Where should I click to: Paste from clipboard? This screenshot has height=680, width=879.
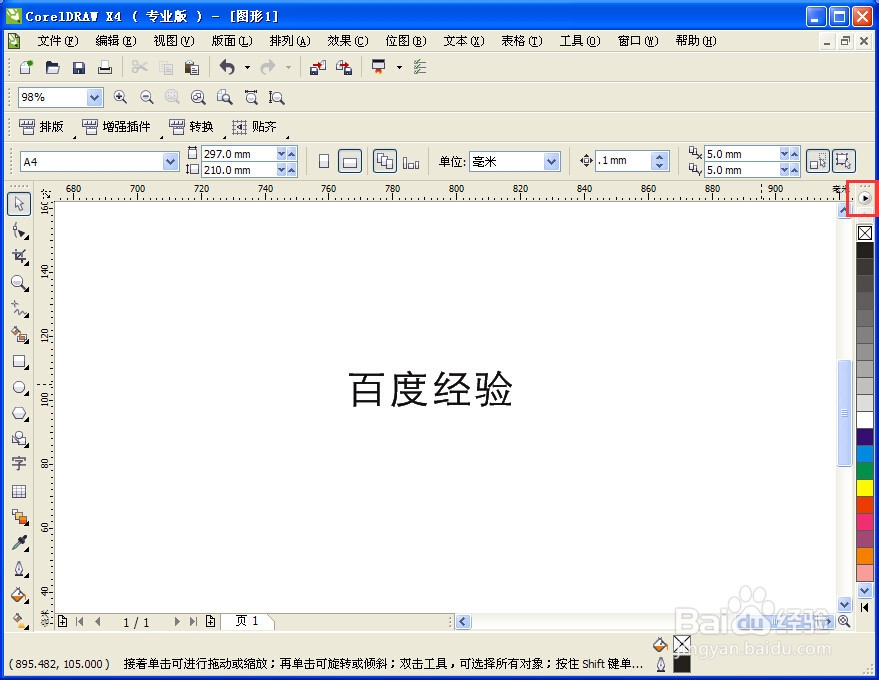(x=192, y=68)
